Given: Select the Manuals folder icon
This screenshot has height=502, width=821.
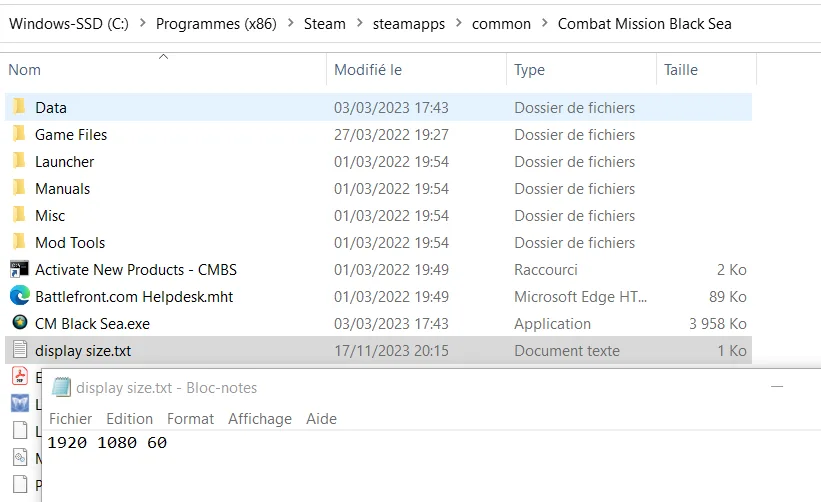Looking at the screenshot, I should tap(19, 188).
